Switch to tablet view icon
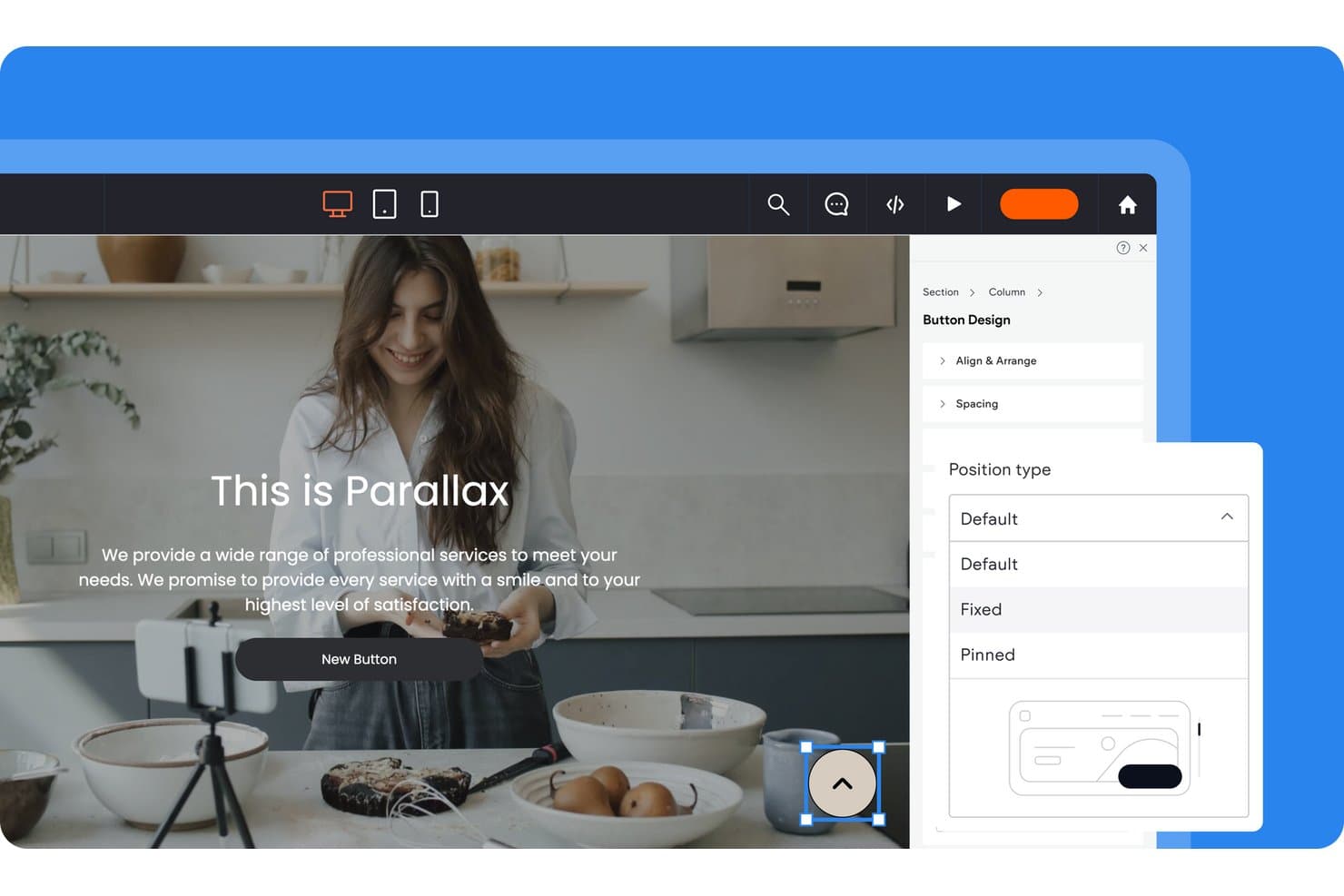This screenshot has width=1344, height=896. coord(384,204)
